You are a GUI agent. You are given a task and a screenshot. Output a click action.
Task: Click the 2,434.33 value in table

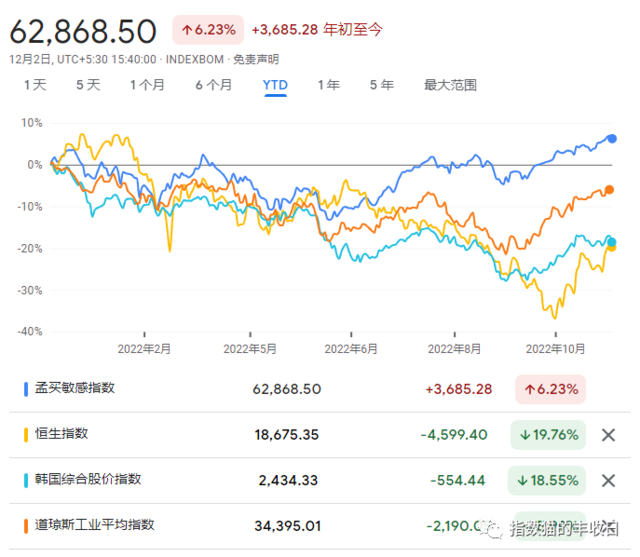288,481
